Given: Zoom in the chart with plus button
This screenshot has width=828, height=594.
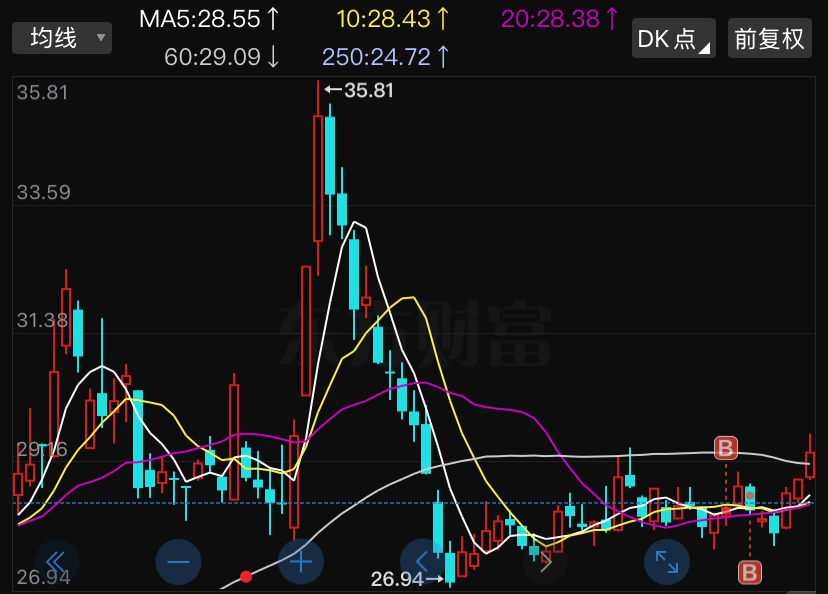Looking at the screenshot, I should (x=301, y=562).
